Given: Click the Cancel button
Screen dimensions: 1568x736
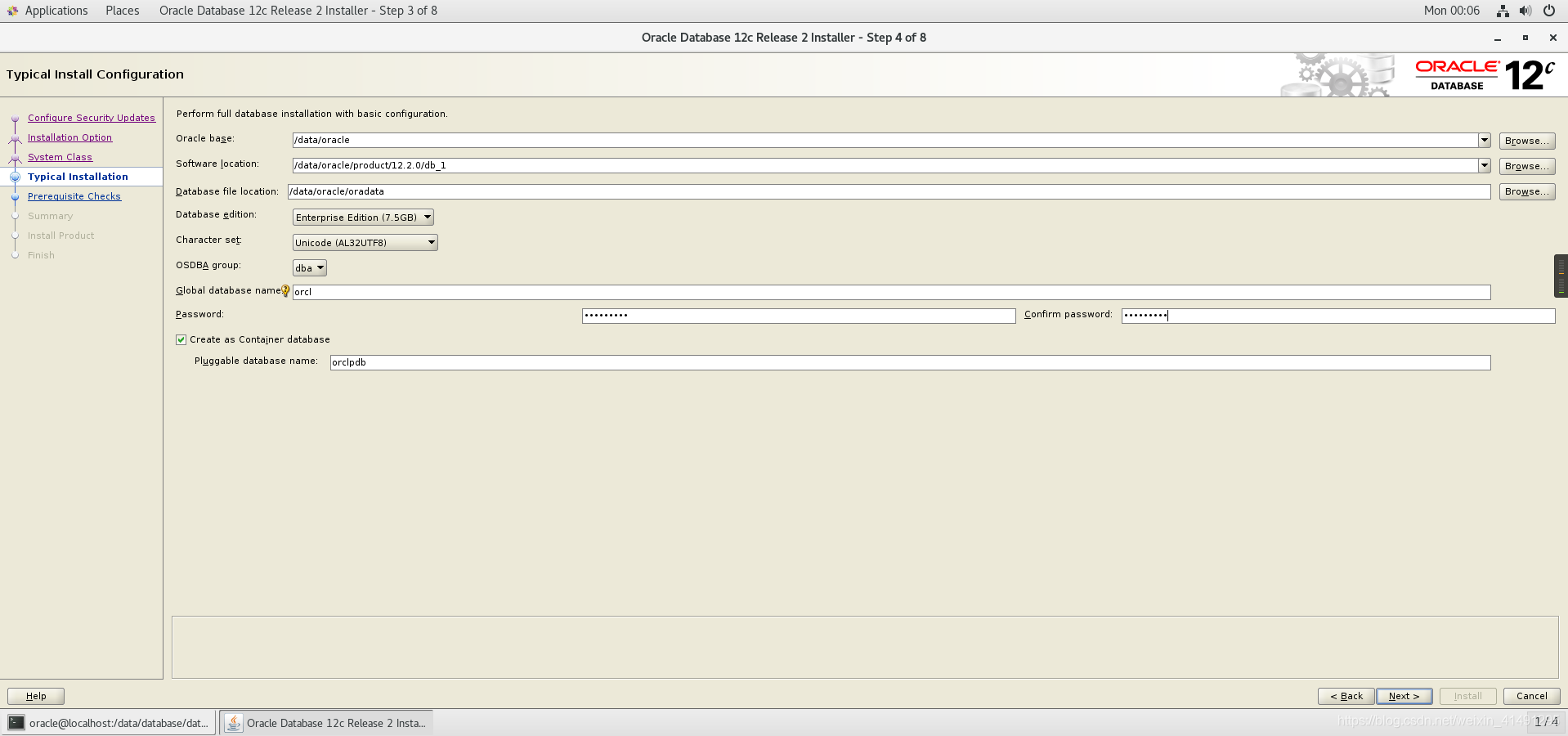Looking at the screenshot, I should [x=1531, y=696].
